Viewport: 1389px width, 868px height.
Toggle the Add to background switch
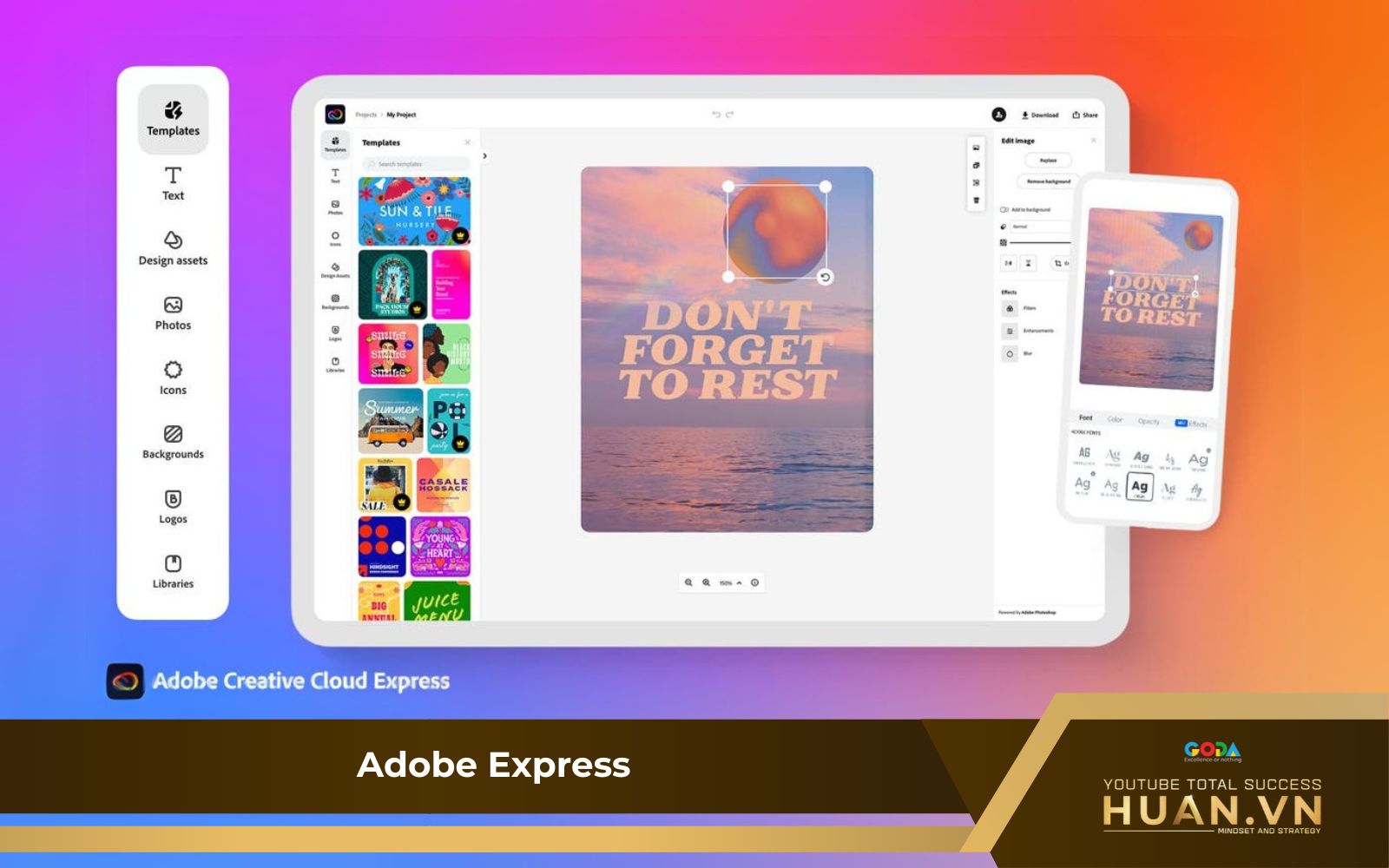click(x=1004, y=210)
